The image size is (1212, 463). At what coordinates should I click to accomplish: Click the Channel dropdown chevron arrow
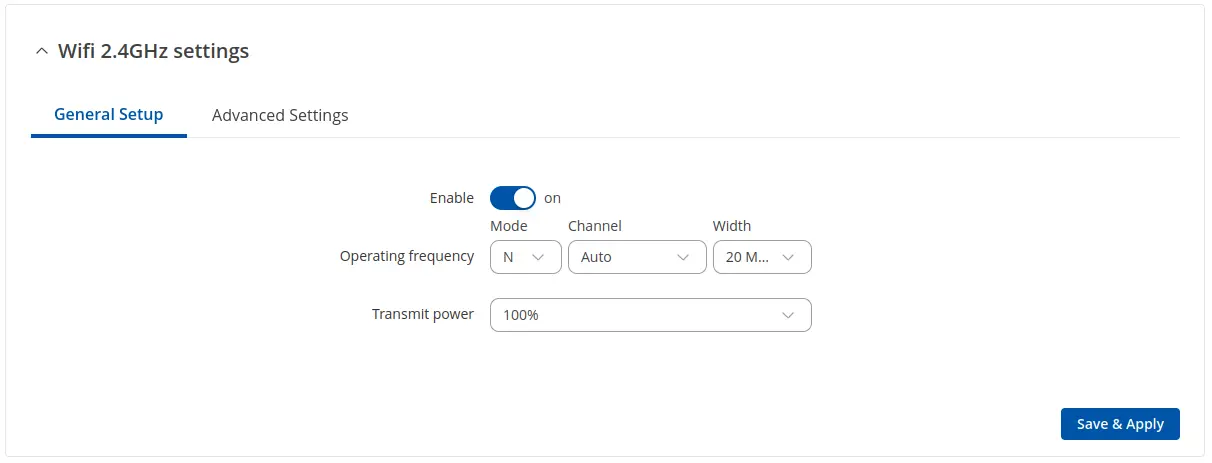pyautogui.click(x=684, y=257)
